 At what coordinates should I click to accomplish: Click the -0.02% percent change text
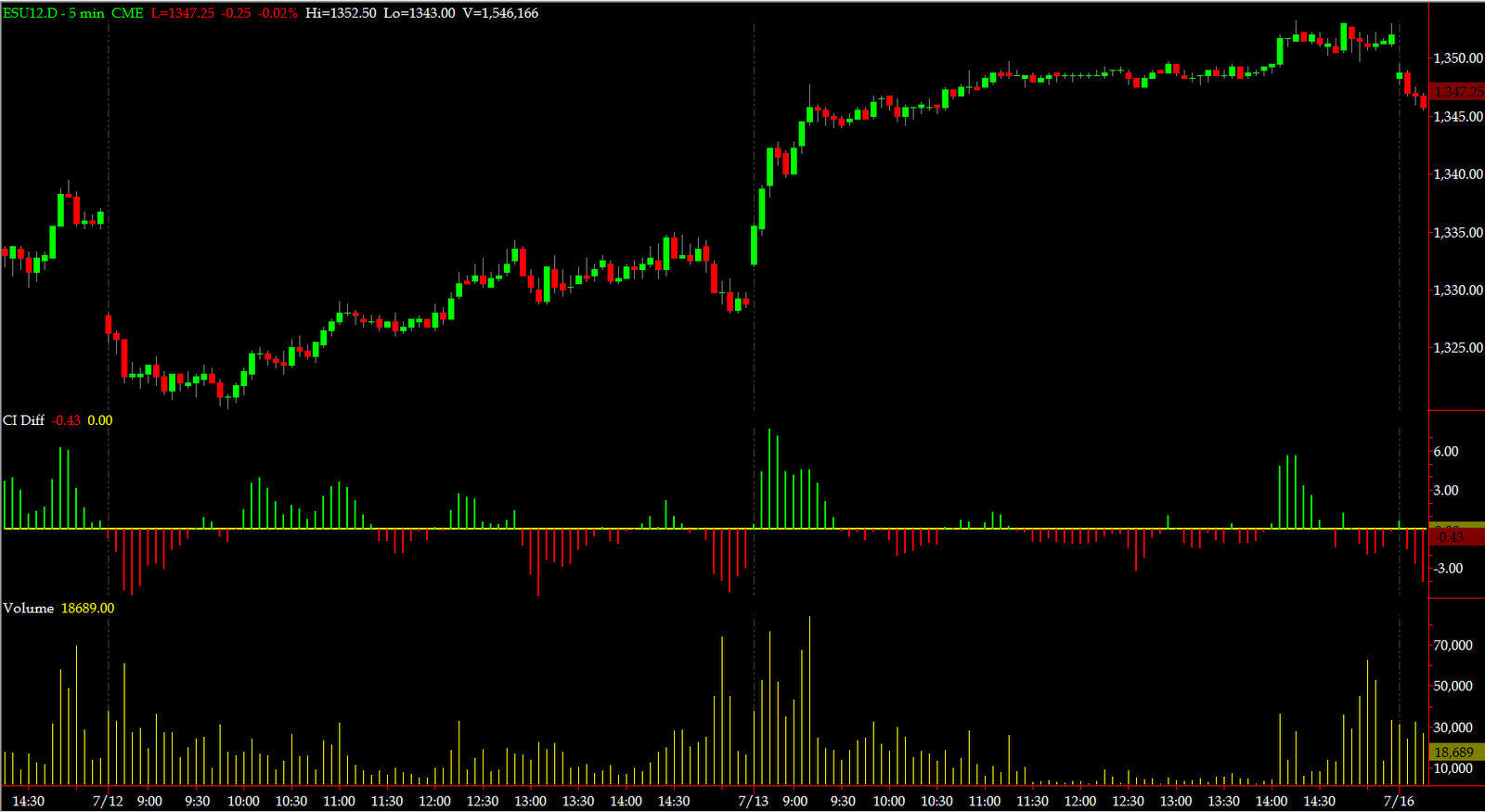tap(278, 13)
